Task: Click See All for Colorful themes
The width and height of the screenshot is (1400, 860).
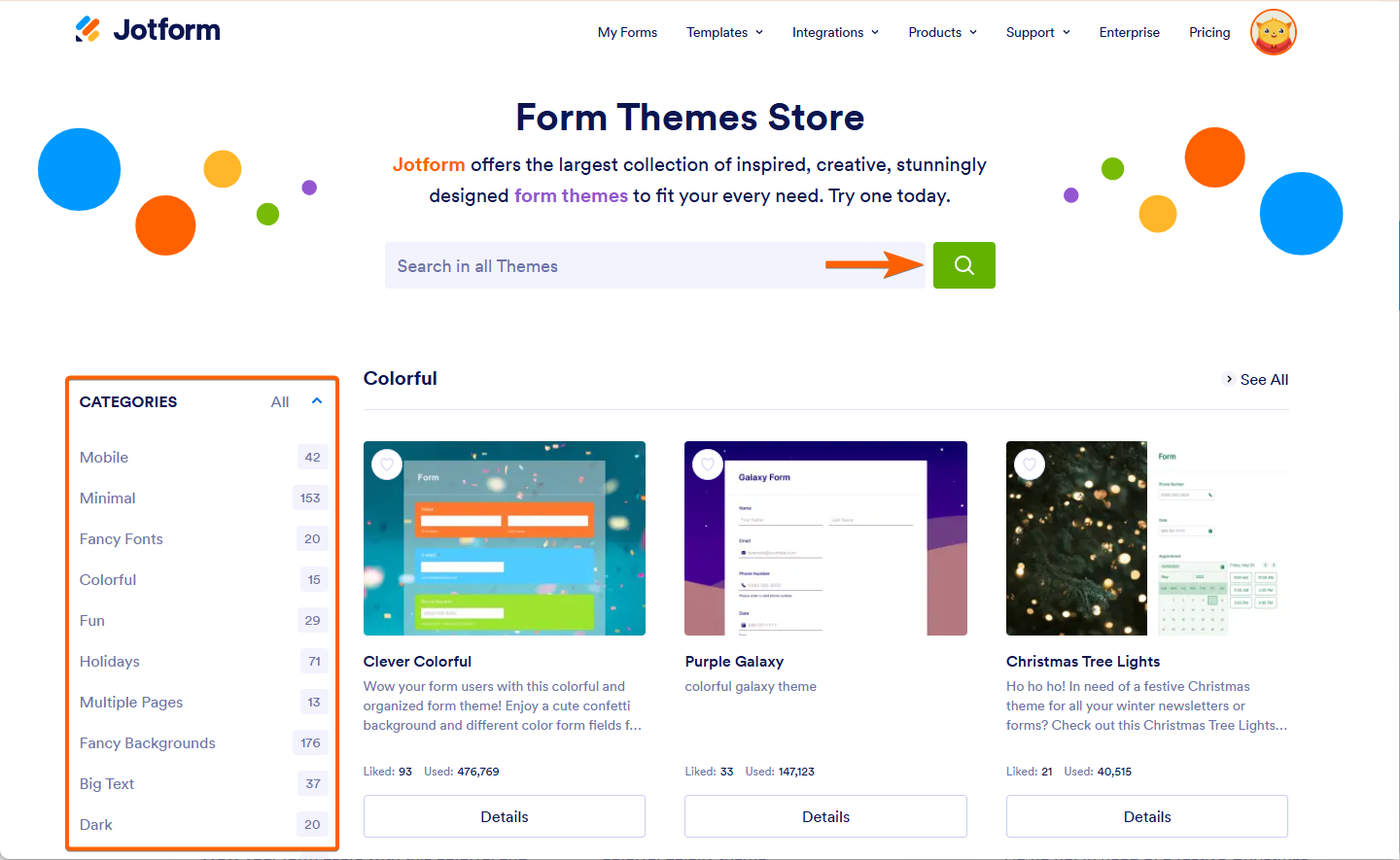Action: 1256,380
